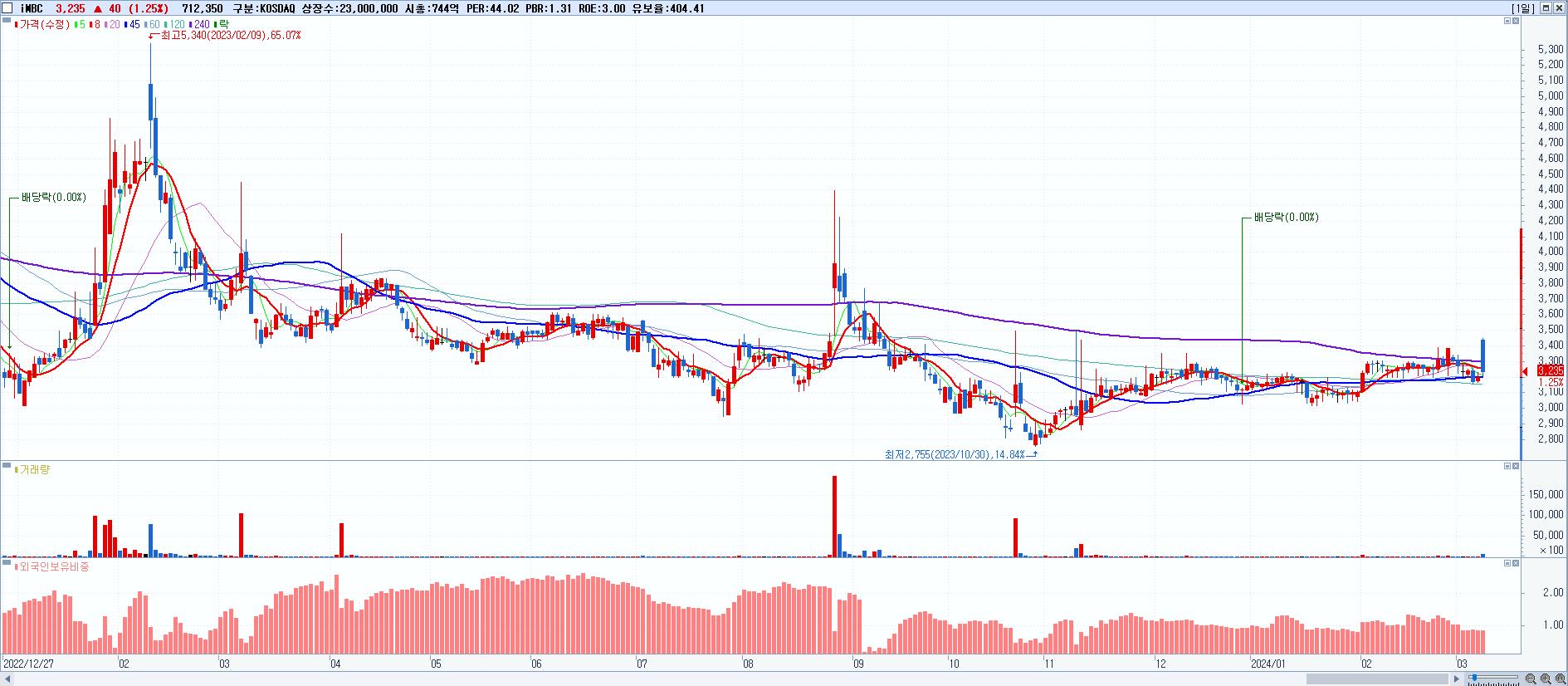This screenshot has height=686, width=1568.
Task: Zoom in the chart with the plus magnifier
Action: tap(1546, 679)
